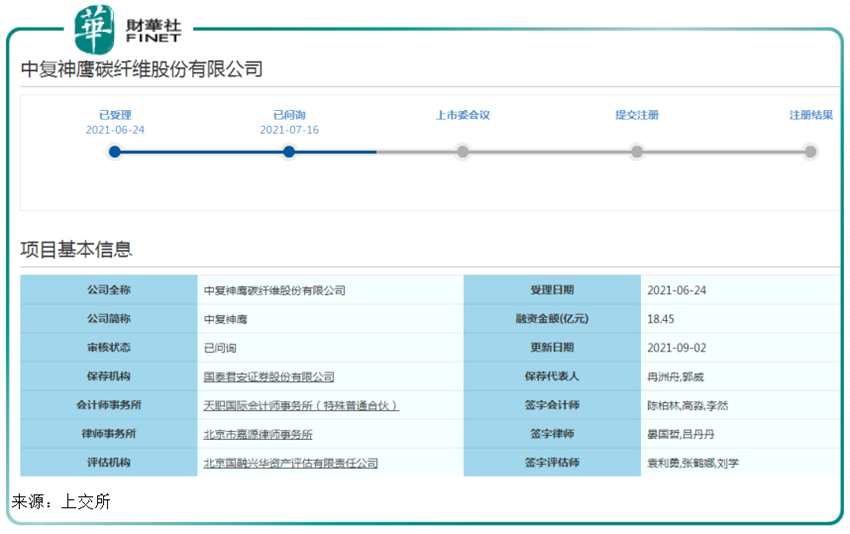850x534 pixels.
Task: Click the 上市委会议 stage label
Action: tap(463, 115)
